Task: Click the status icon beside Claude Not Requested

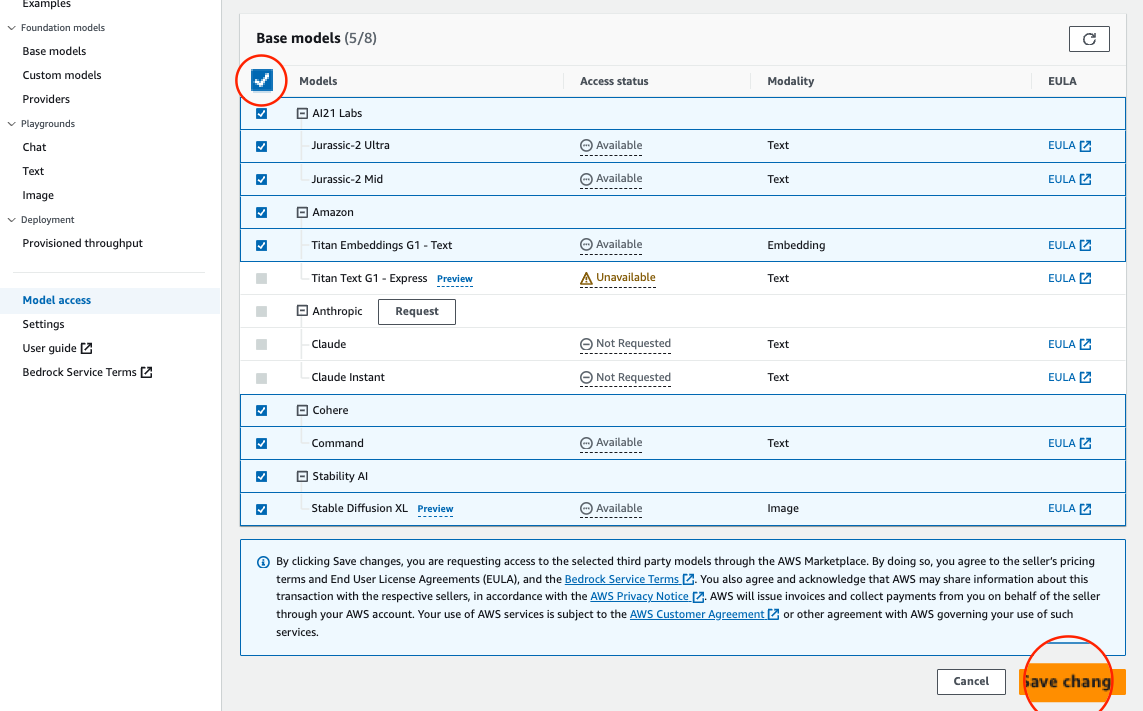Action: point(586,344)
